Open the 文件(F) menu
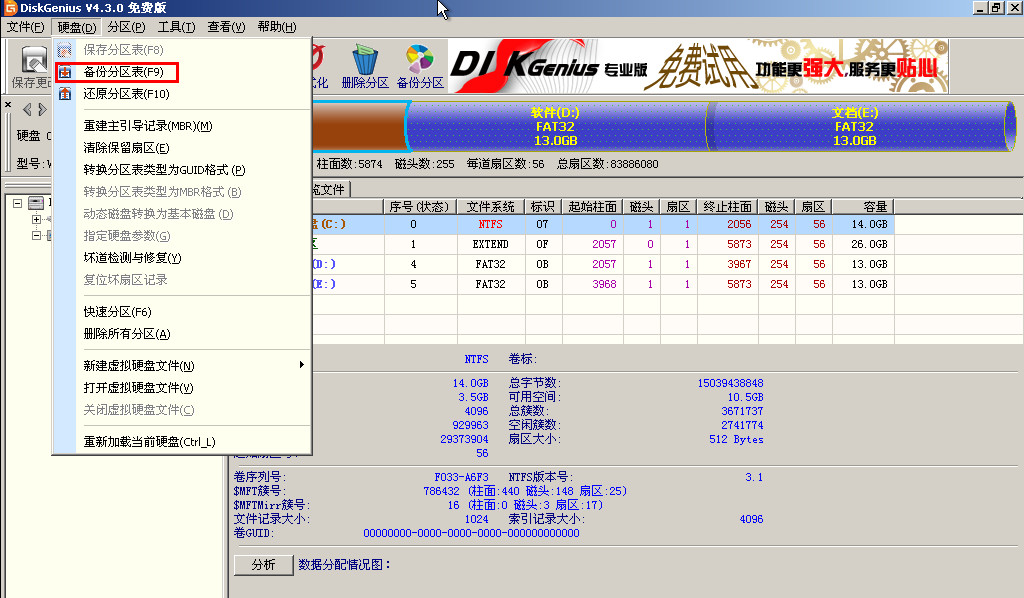The width and height of the screenshot is (1024, 598). (x=25, y=27)
